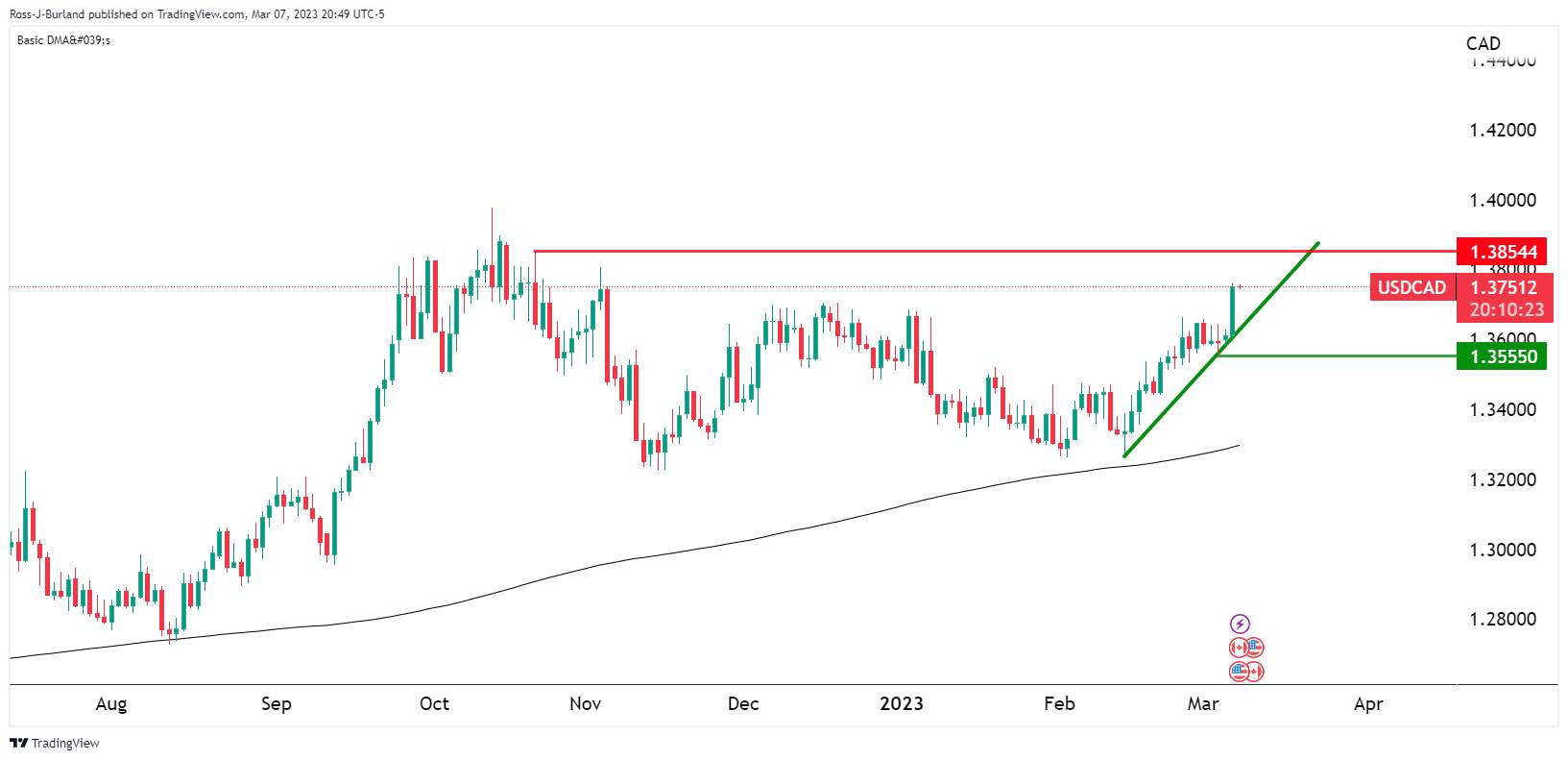Click the 2023 label on the time axis
1568x760 pixels.
pos(902,704)
